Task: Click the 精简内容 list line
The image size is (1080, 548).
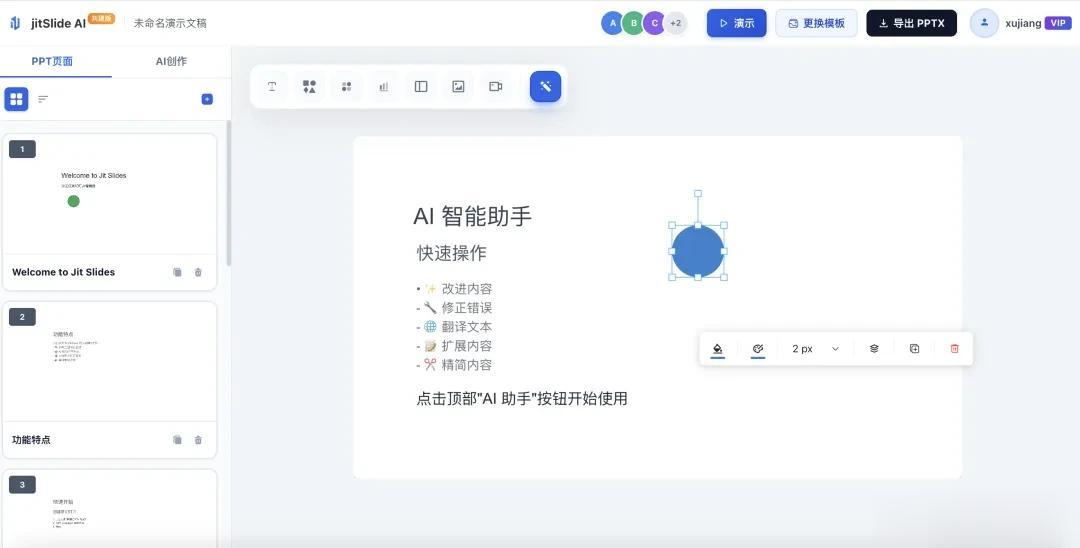Action: pyautogui.click(x=454, y=365)
